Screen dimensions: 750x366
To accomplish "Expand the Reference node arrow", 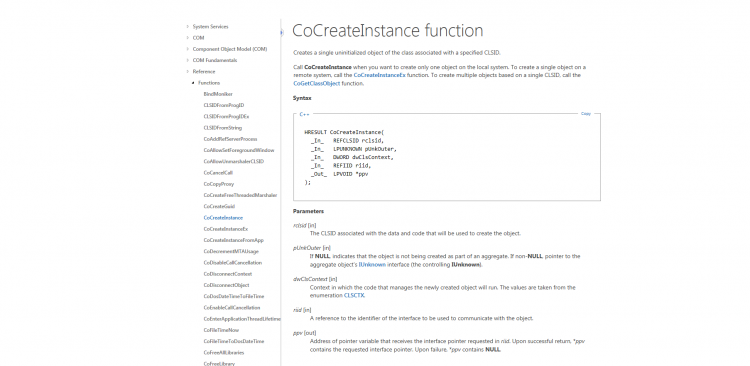I will 188,72.
